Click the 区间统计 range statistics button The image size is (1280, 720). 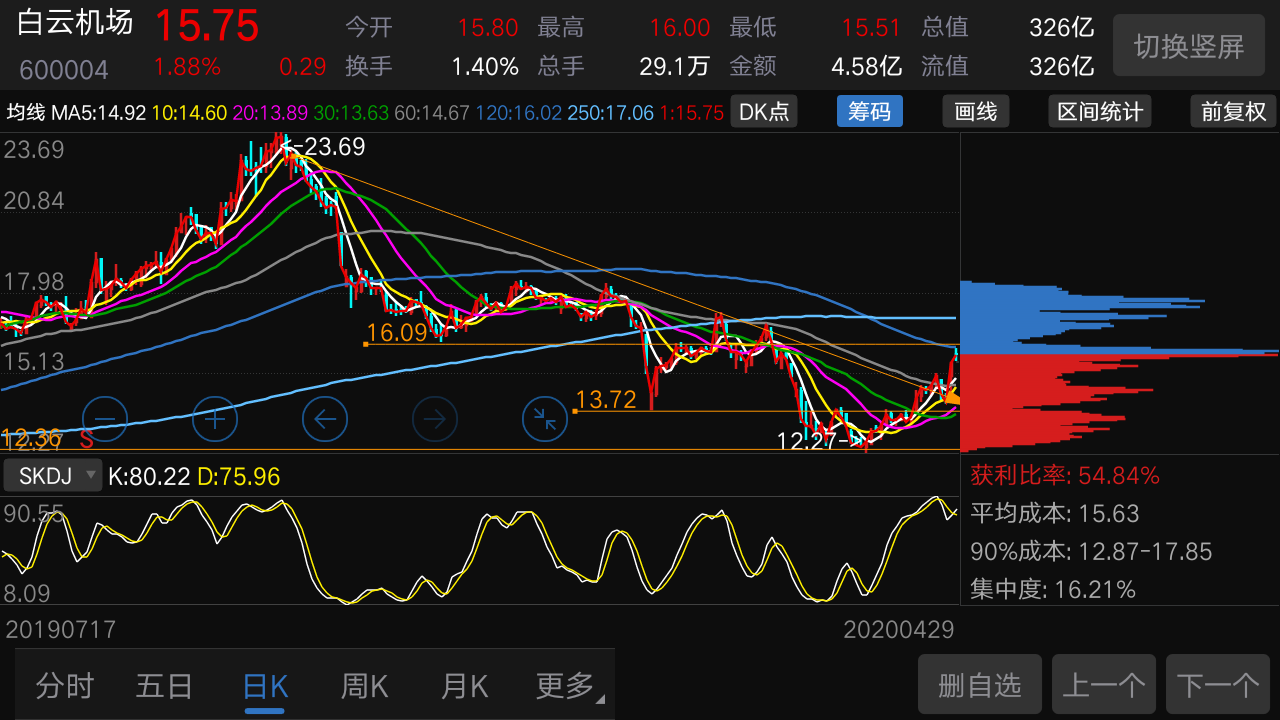point(1100,111)
